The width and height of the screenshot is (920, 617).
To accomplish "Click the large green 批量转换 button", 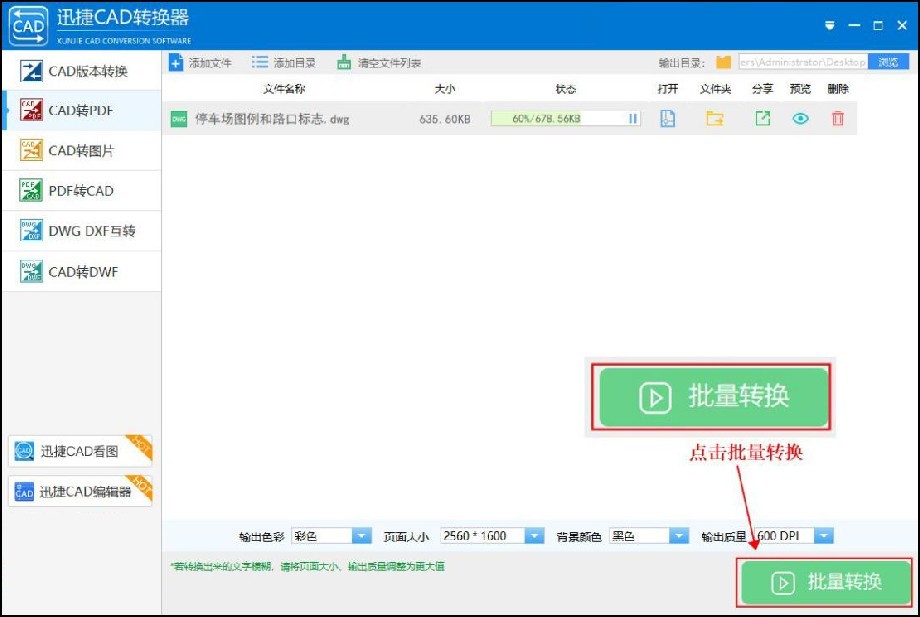I will click(712, 397).
